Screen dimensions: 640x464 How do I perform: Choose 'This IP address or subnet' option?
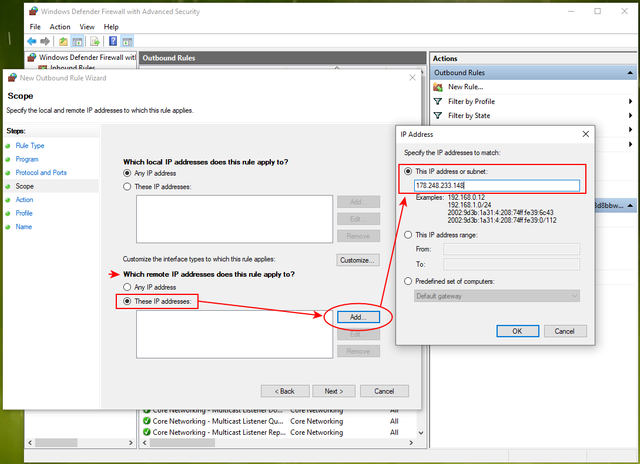click(408, 171)
